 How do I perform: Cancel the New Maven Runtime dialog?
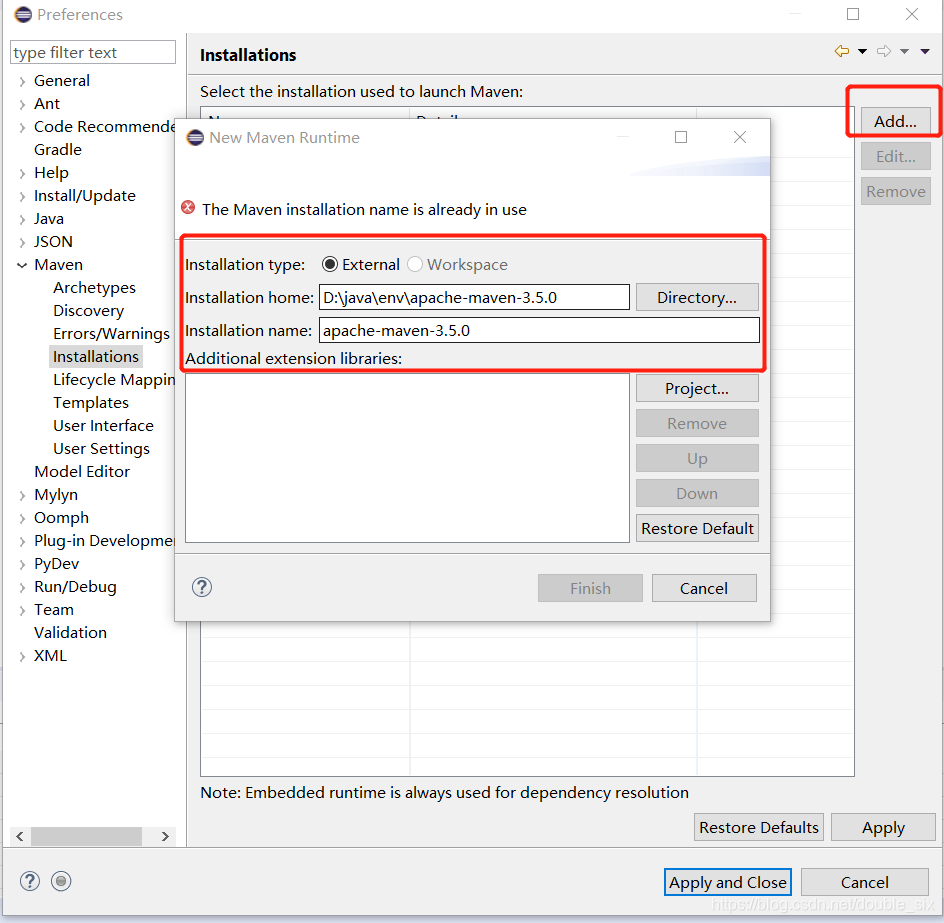point(704,588)
